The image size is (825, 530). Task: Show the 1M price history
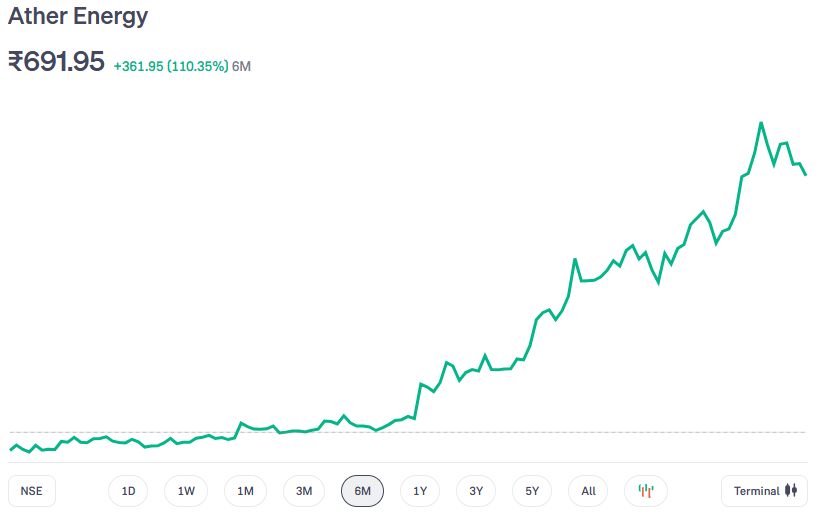(245, 491)
